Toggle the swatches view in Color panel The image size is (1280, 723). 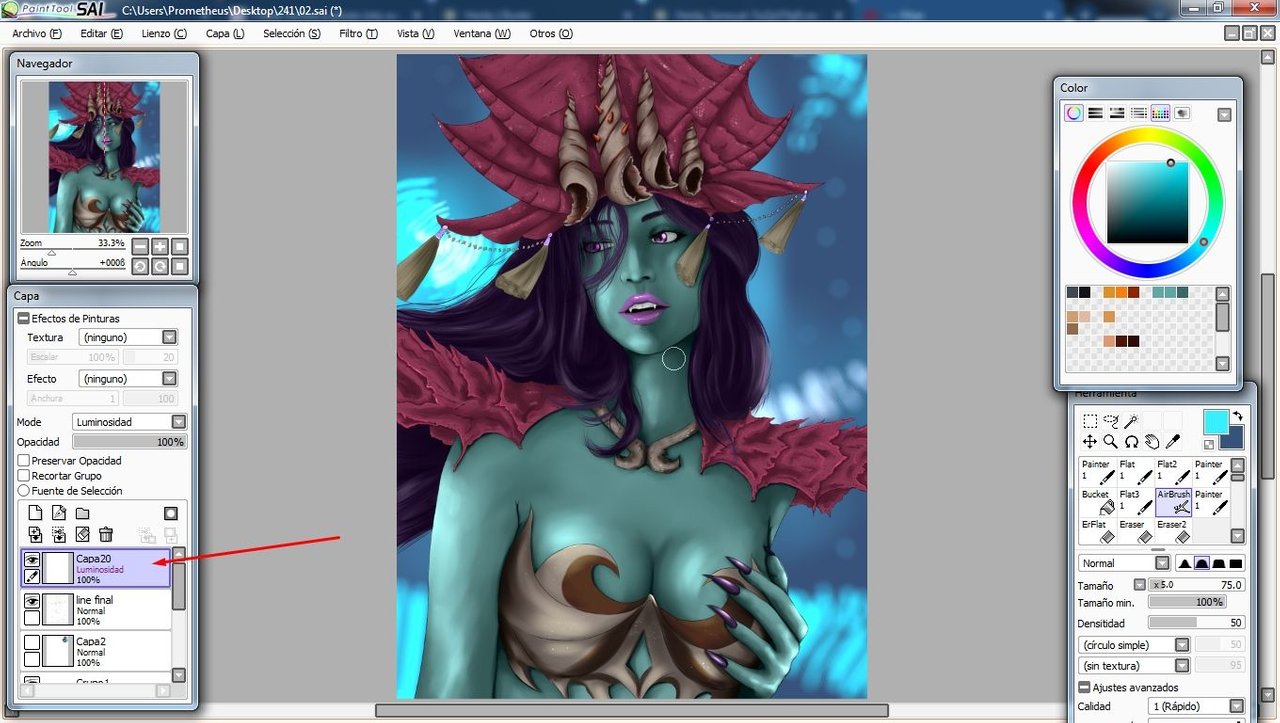click(x=1160, y=113)
